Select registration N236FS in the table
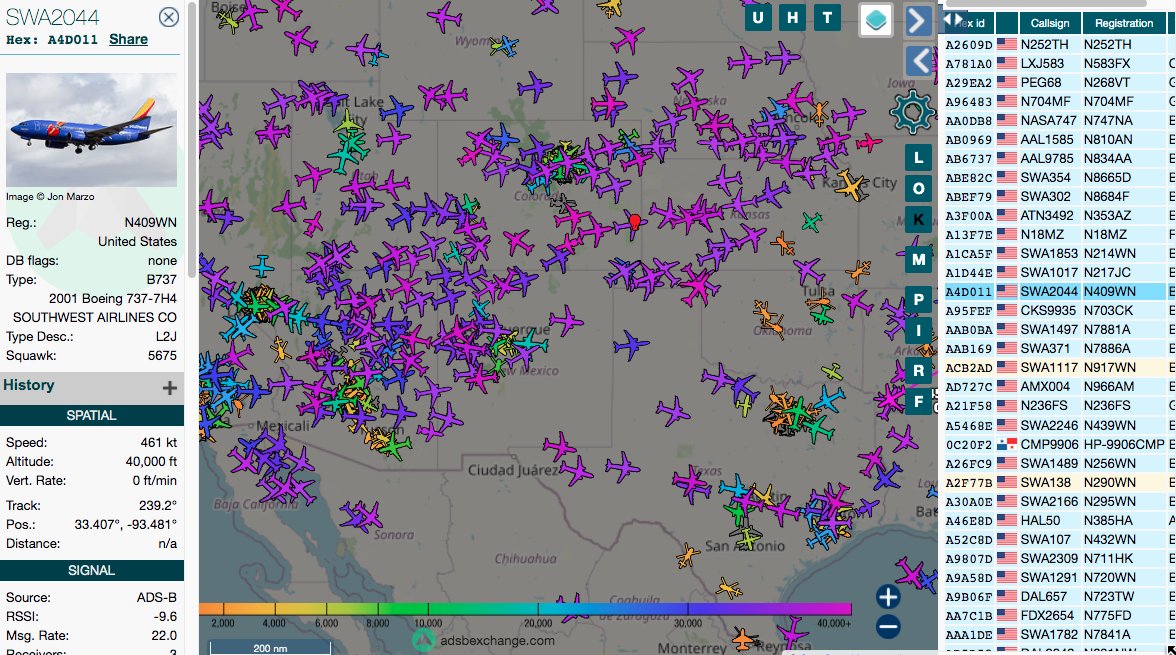 1107,406
